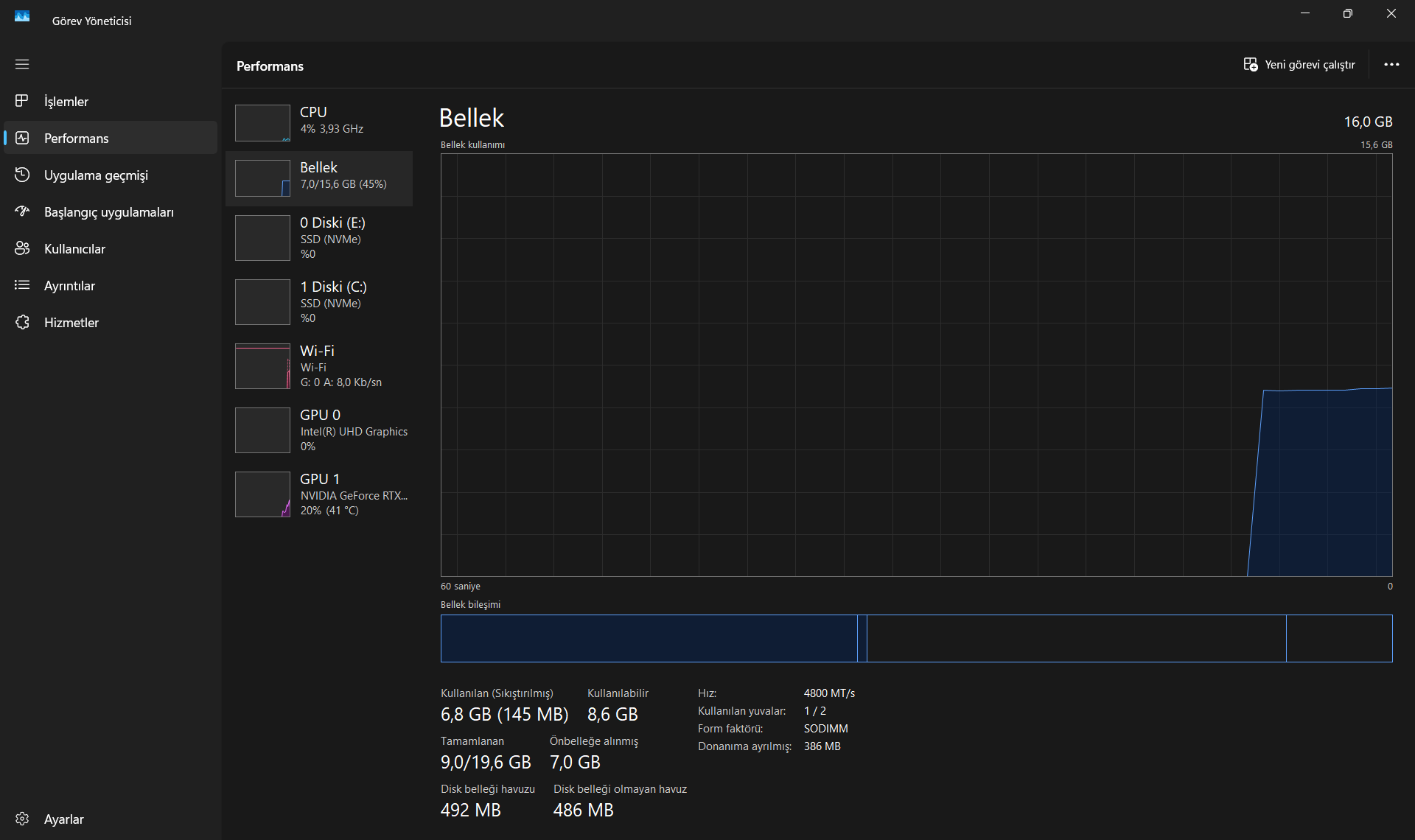Click the in-use segment of memory composition bar
Viewport: 1415px width, 840px height.
point(649,638)
